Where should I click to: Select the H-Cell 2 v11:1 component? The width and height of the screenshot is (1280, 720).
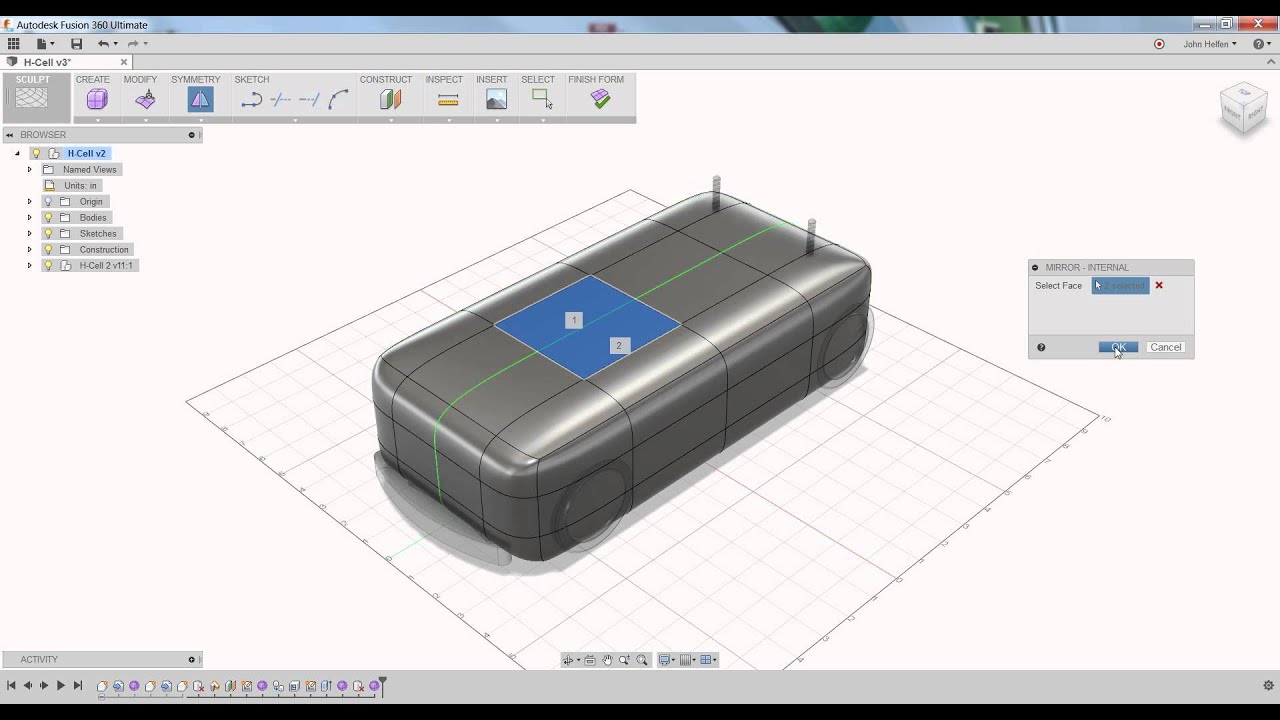tap(106, 266)
